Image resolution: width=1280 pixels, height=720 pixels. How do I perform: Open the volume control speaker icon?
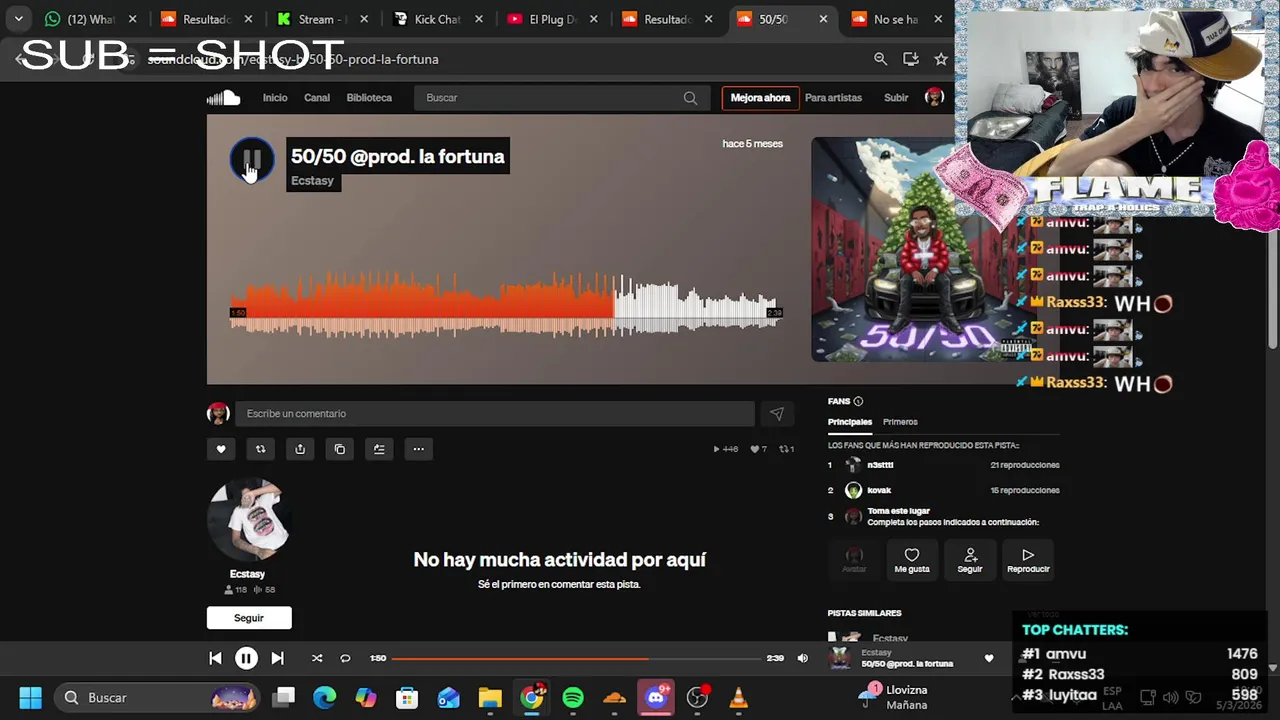click(x=802, y=658)
